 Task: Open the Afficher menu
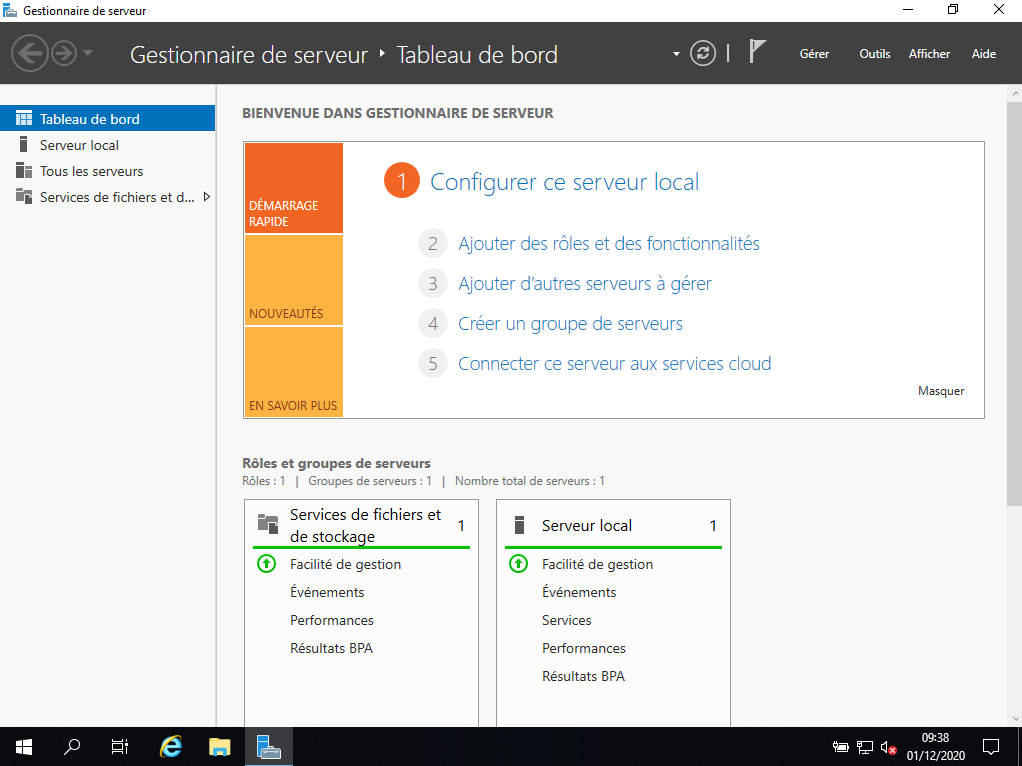[929, 53]
